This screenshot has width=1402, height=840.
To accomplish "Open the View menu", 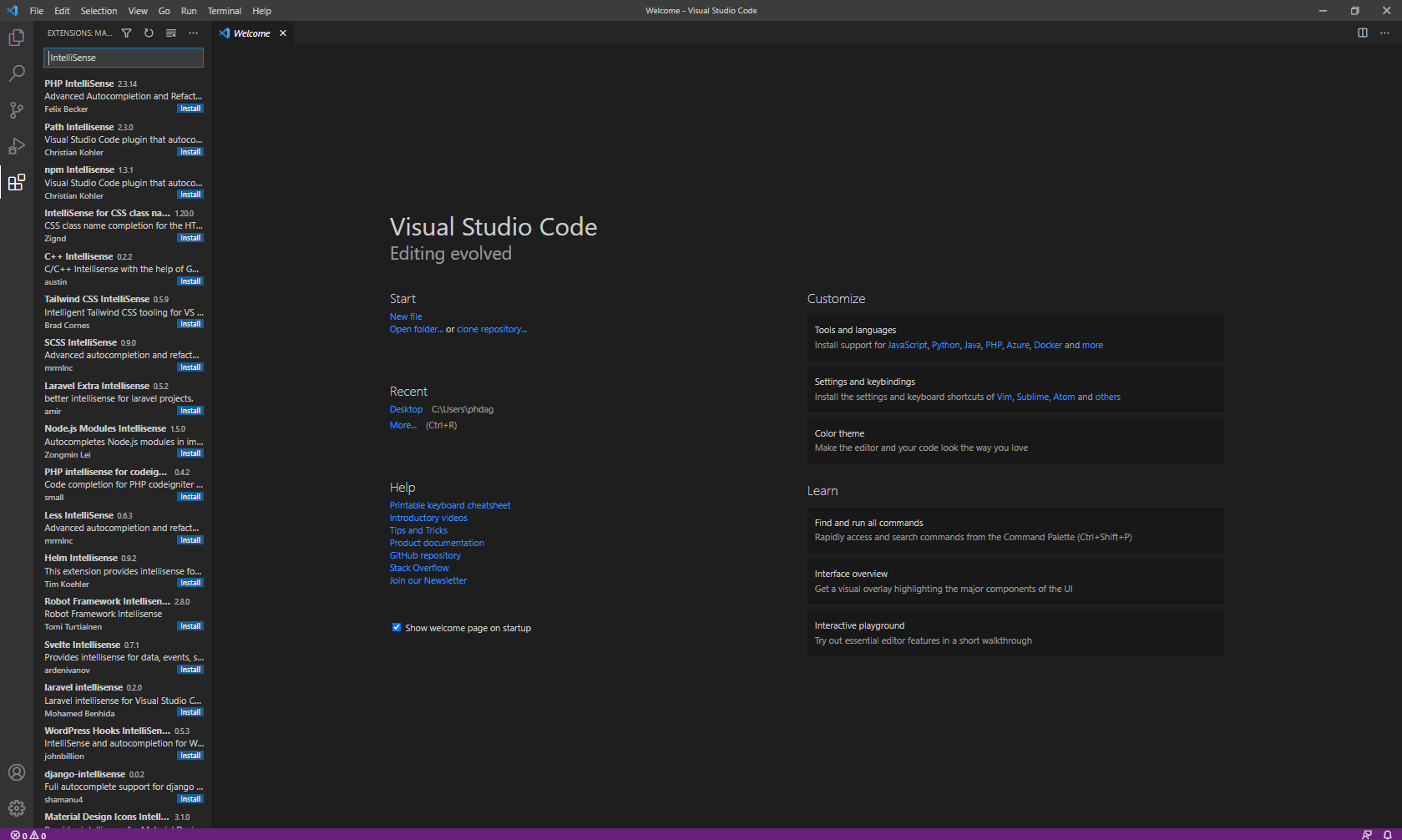I will [x=138, y=11].
